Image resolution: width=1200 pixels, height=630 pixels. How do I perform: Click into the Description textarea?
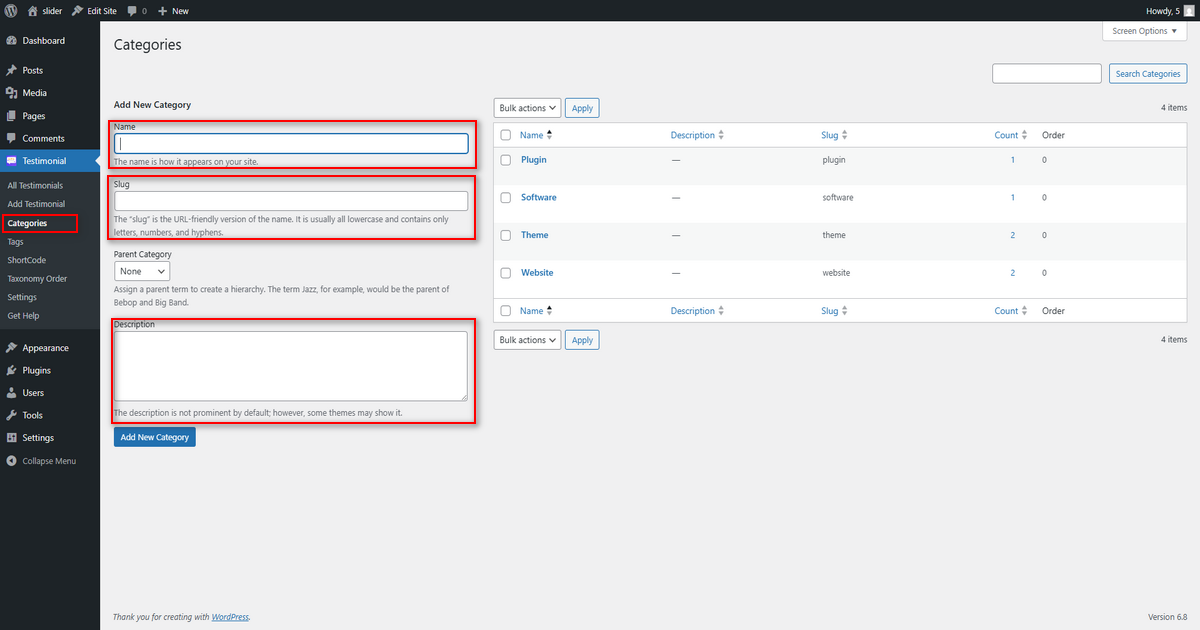291,366
